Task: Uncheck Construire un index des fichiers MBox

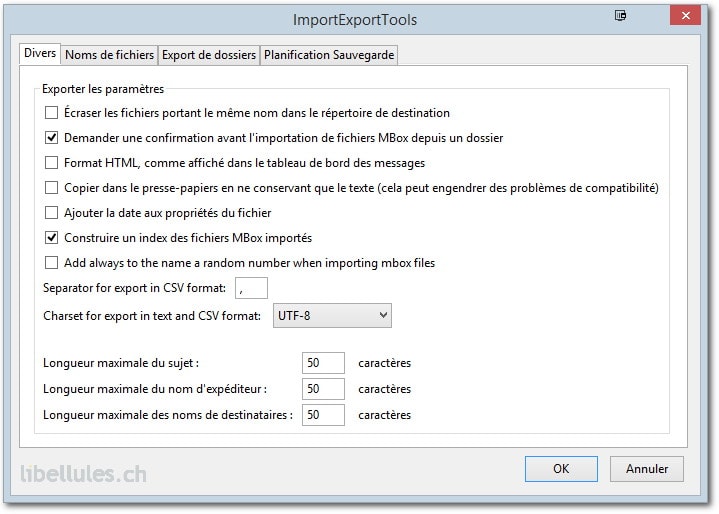Action: tap(51, 238)
